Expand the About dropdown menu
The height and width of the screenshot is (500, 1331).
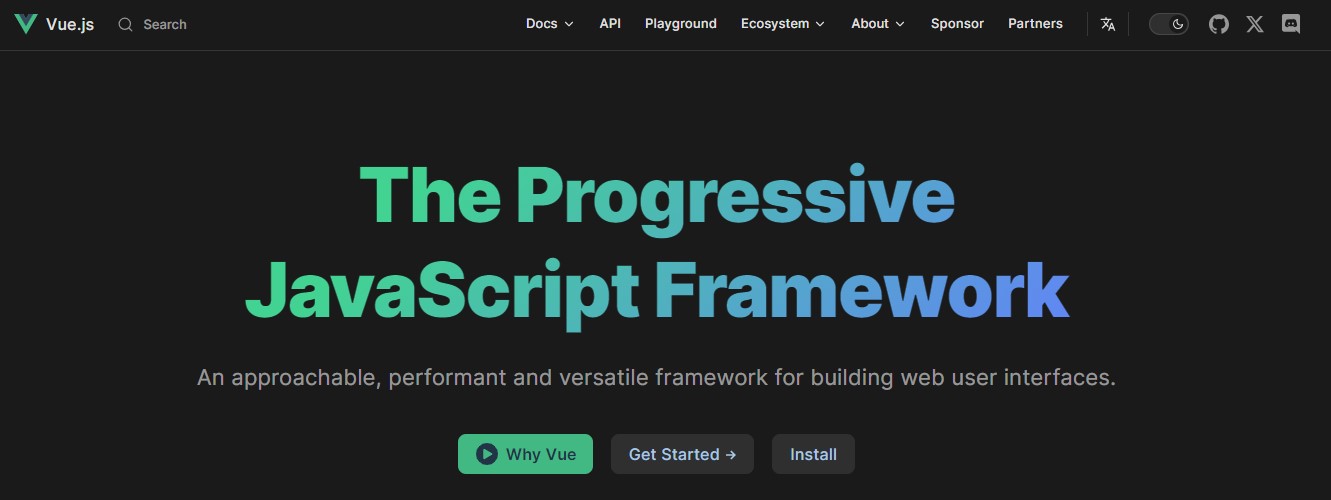tap(877, 24)
